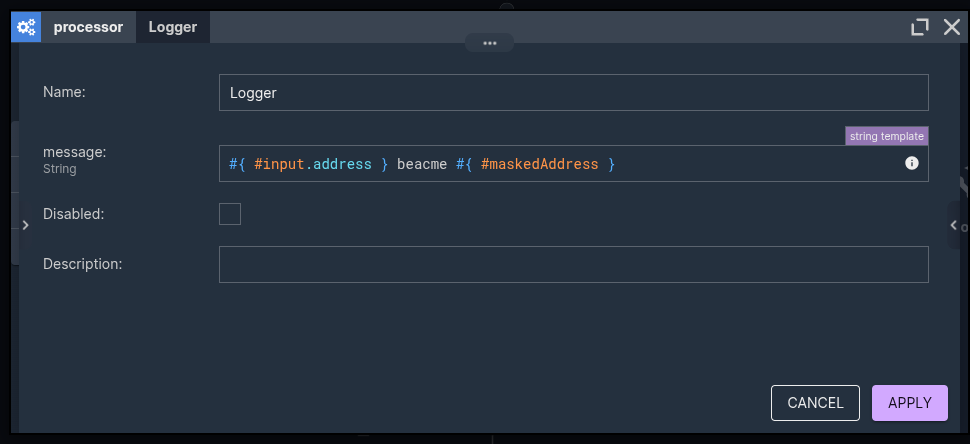Close the Logger dialog

951,27
